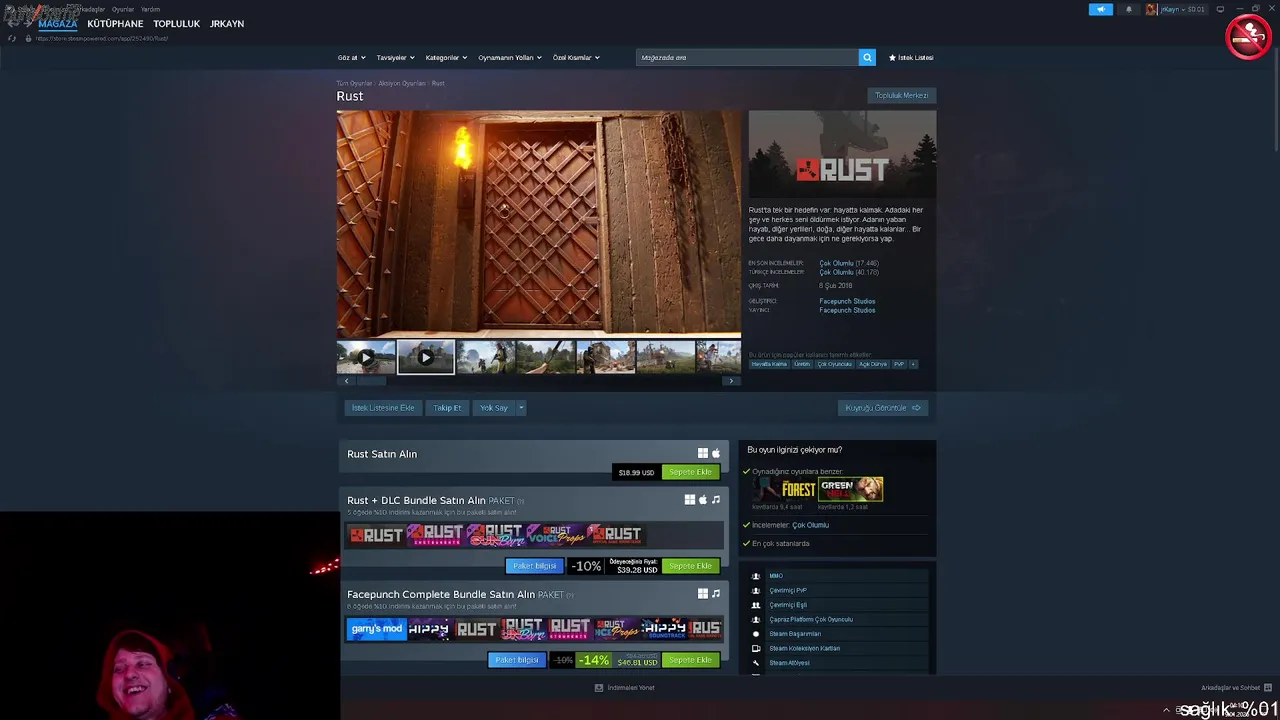Go to the TOPLULUK tab
This screenshot has height=720, width=1280.
click(177, 24)
